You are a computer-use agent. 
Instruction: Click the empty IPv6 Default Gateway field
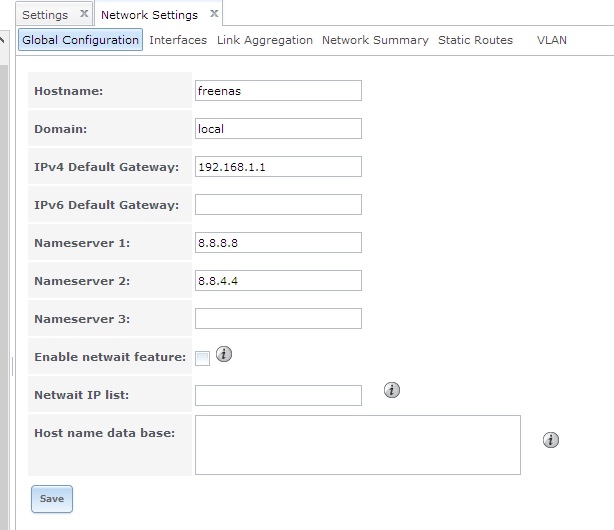(x=278, y=205)
